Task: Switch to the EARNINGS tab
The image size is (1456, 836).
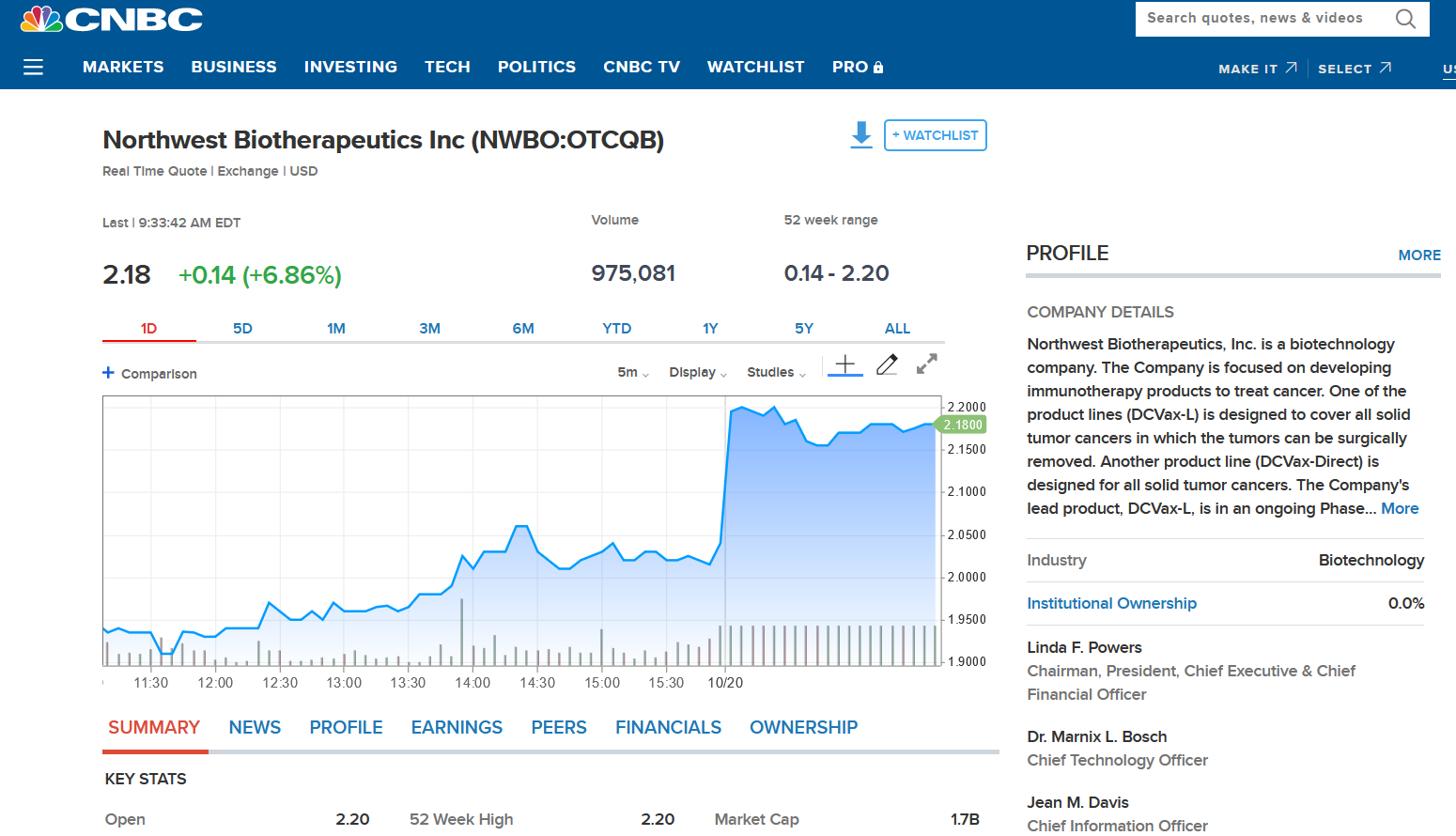Action: click(x=457, y=727)
